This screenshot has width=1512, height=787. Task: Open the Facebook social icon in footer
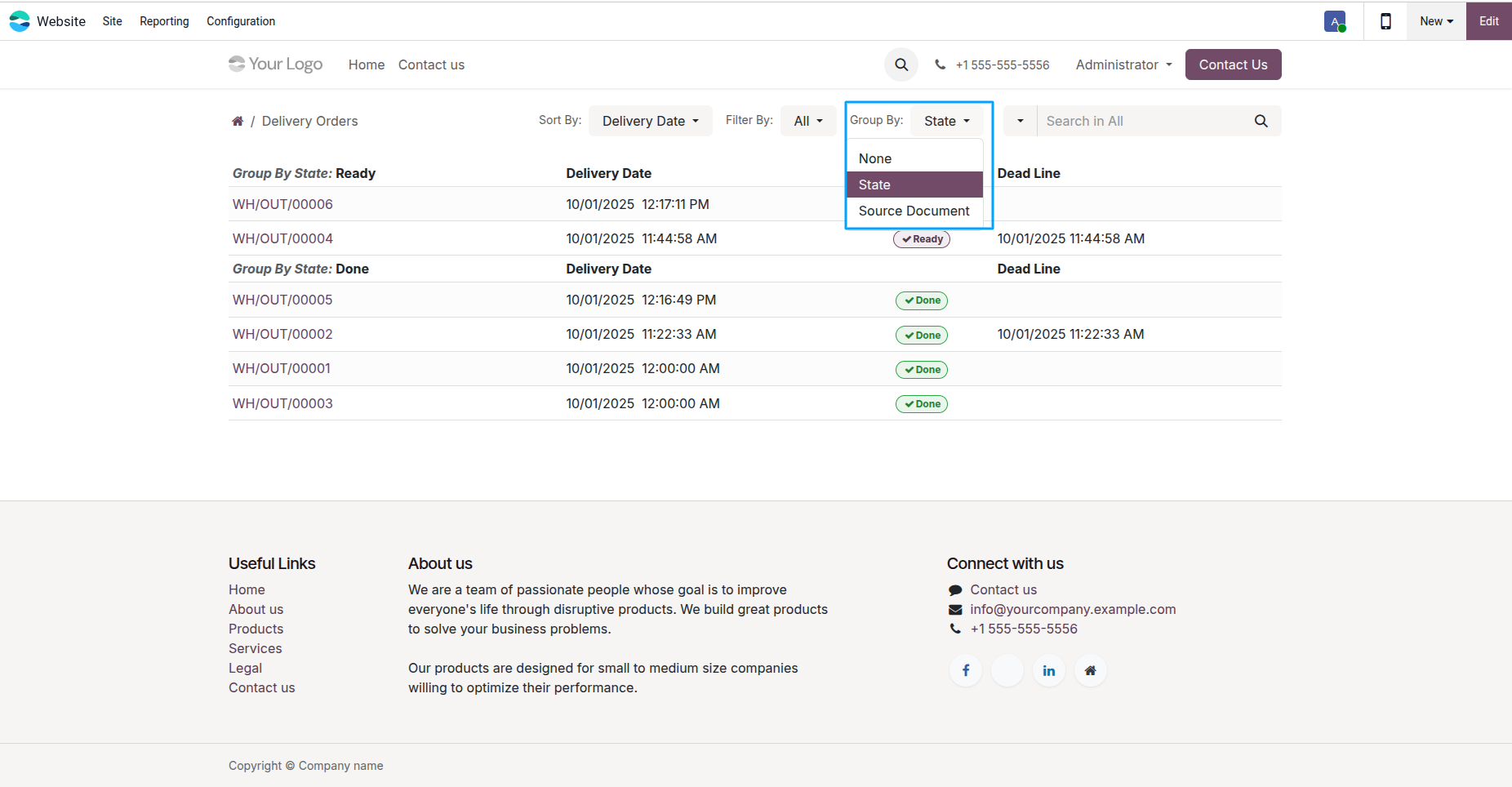click(966, 670)
